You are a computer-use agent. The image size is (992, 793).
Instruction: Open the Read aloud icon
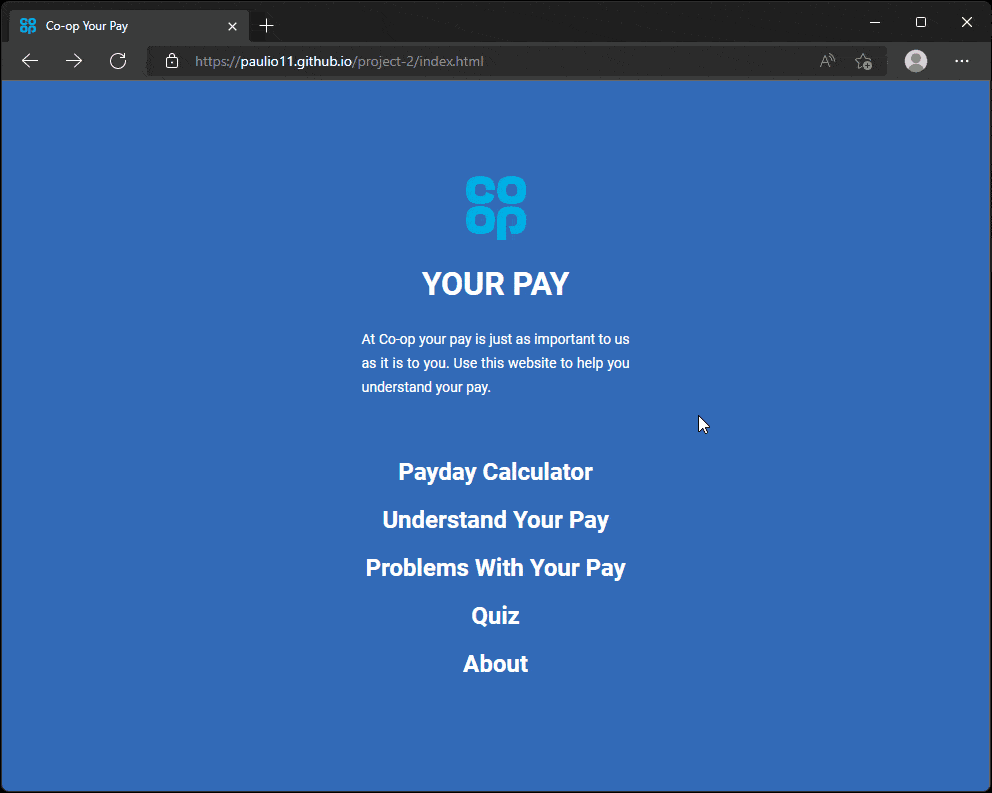(x=827, y=61)
